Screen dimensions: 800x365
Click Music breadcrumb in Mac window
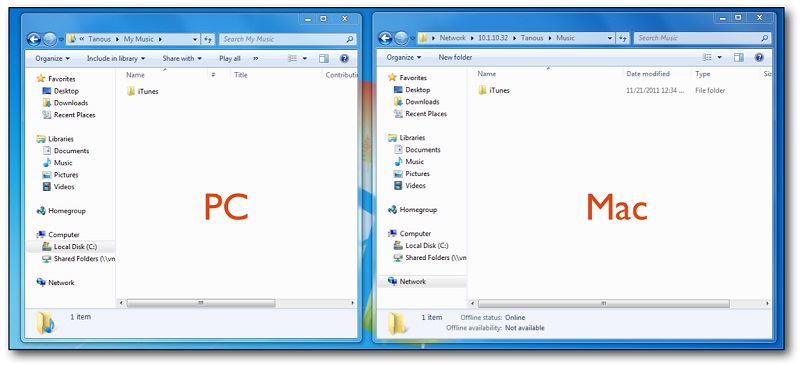[565, 38]
